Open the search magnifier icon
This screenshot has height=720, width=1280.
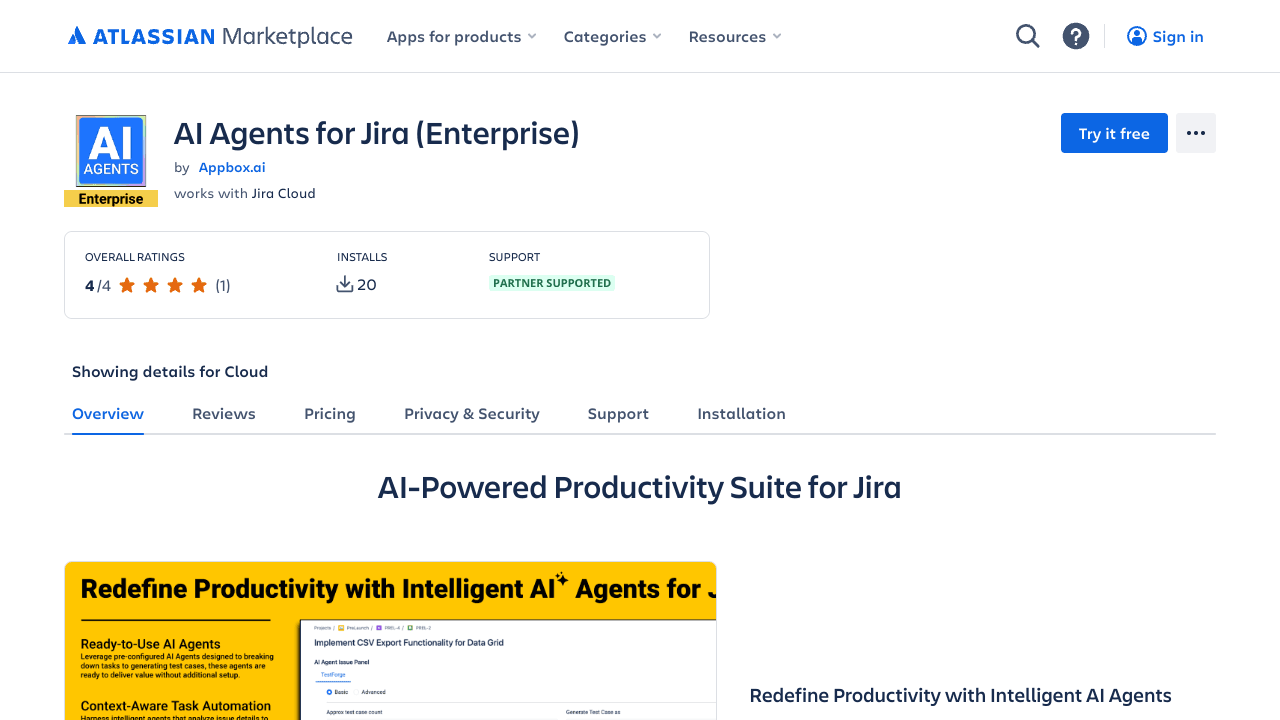1028,36
